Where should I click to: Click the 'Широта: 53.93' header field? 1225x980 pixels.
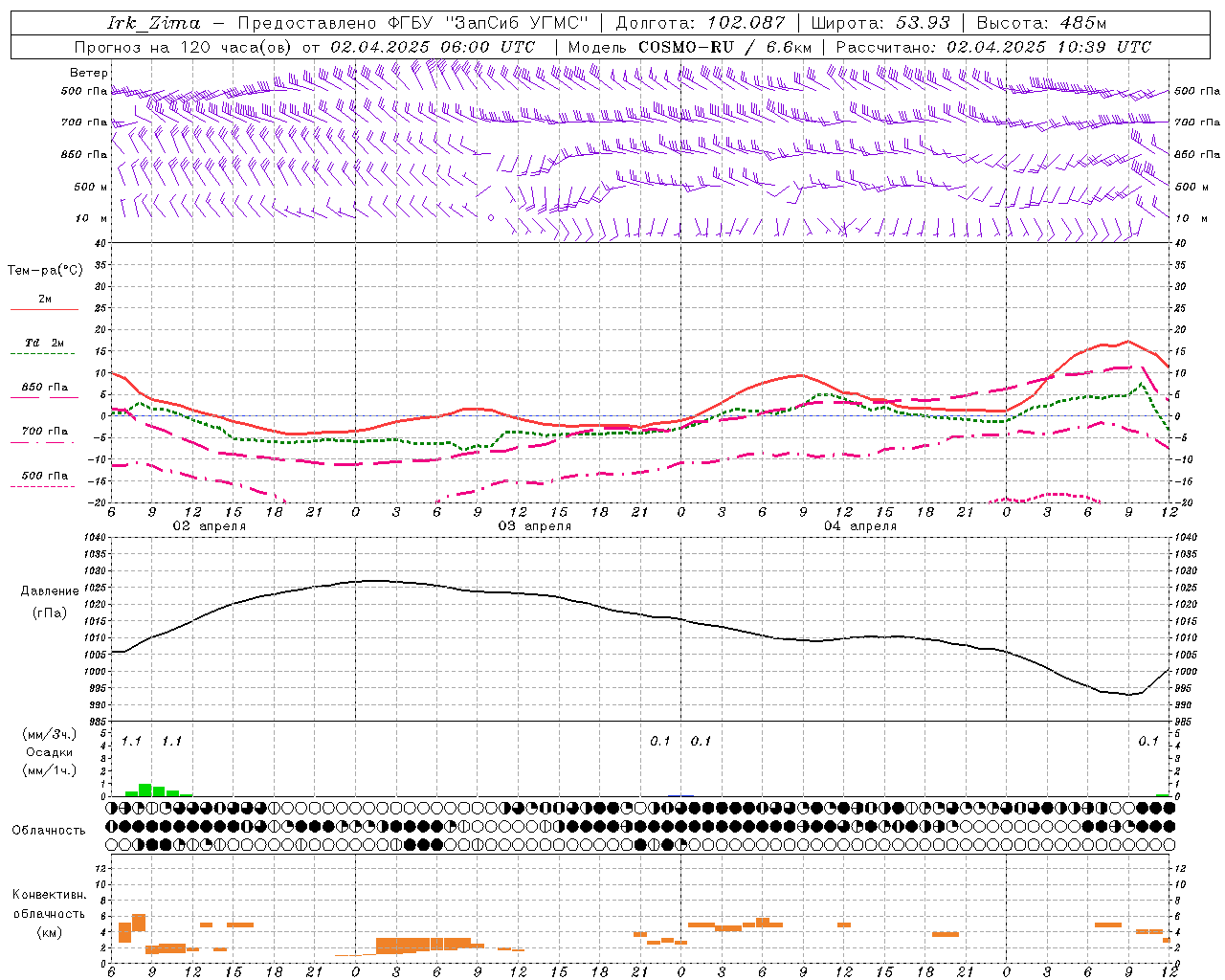point(880,23)
